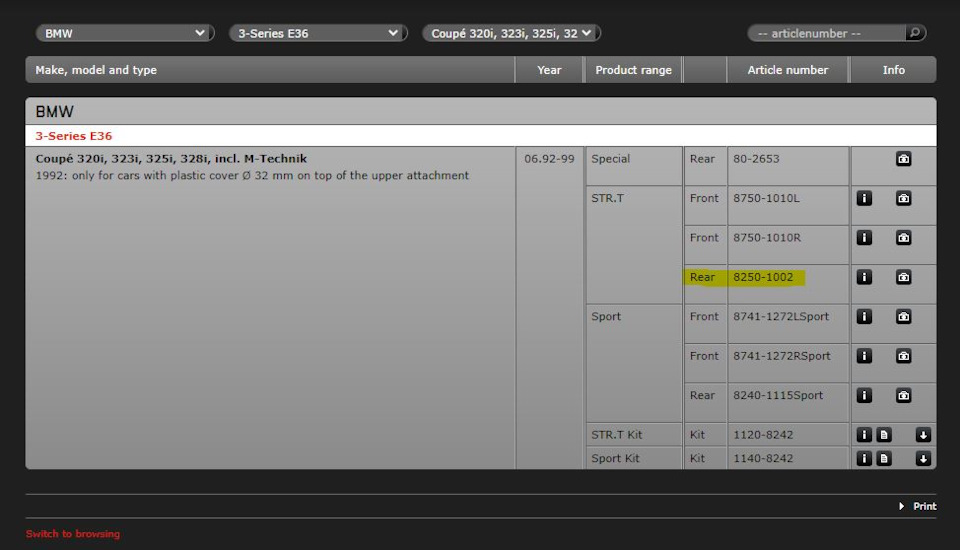
Task: Focus the articlenumber search field
Action: pyautogui.click(x=827, y=33)
